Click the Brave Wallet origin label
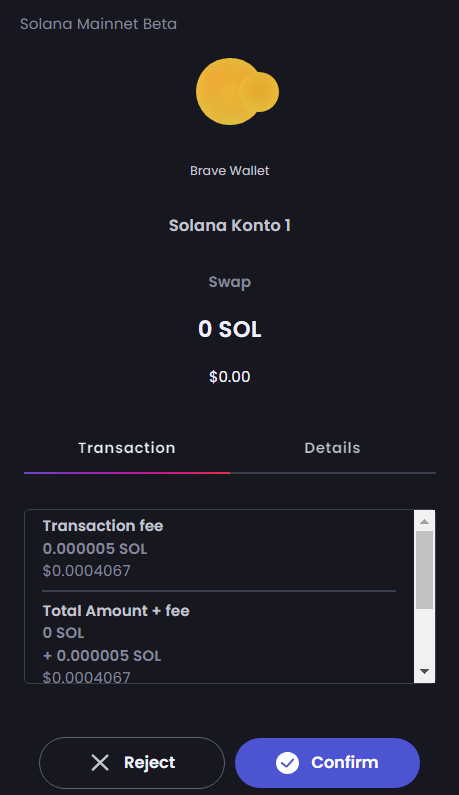Image resolution: width=459 pixels, height=795 pixels. pos(230,171)
